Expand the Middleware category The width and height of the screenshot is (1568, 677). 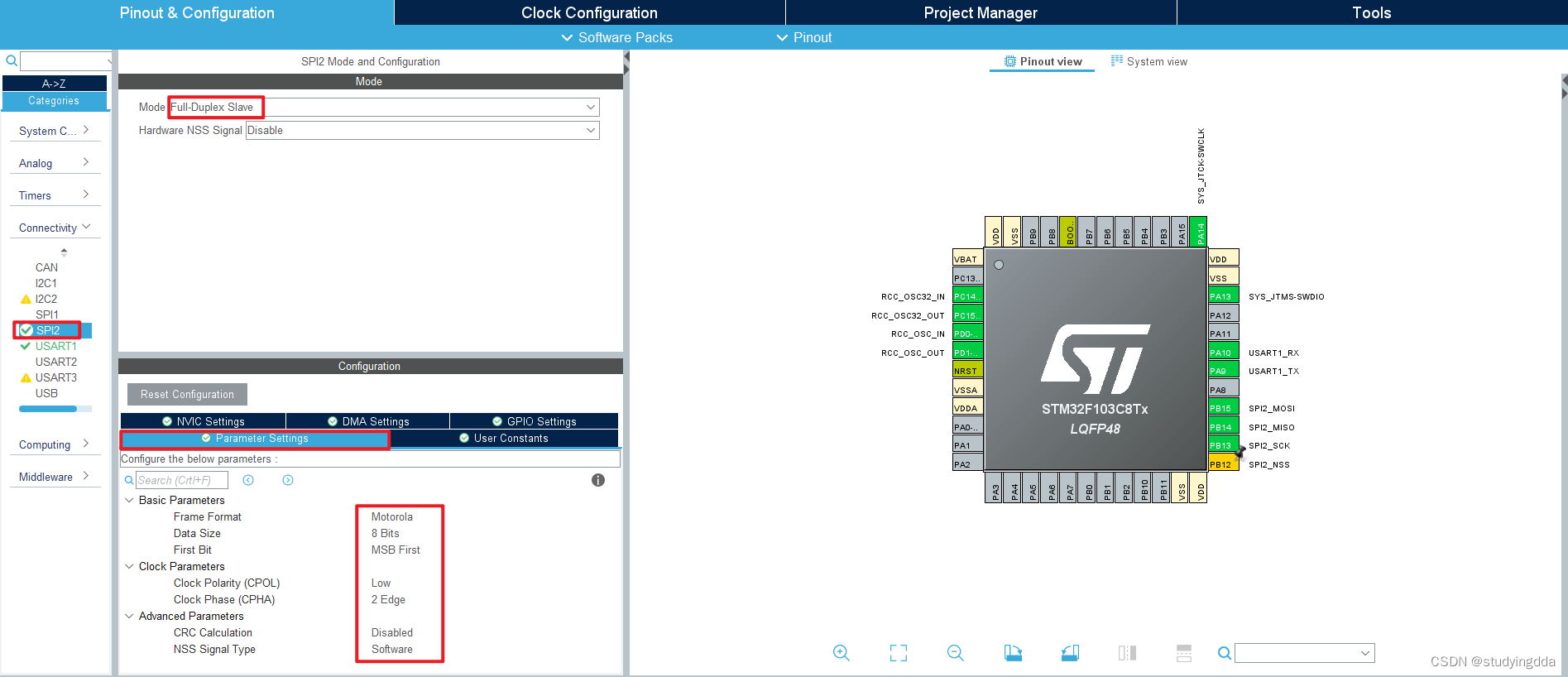click(x=55, y=477)
